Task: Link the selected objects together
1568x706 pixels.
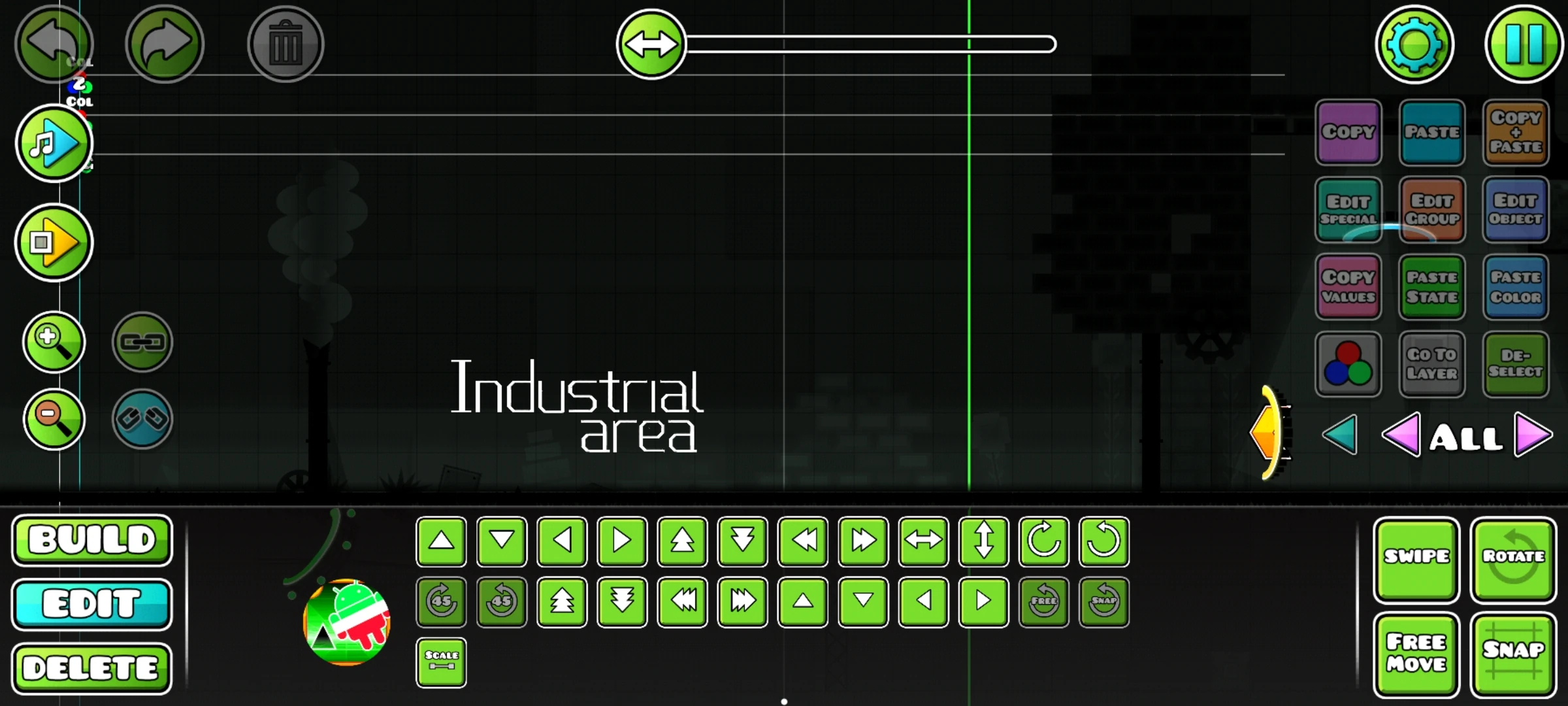Action: coord(142,343)
